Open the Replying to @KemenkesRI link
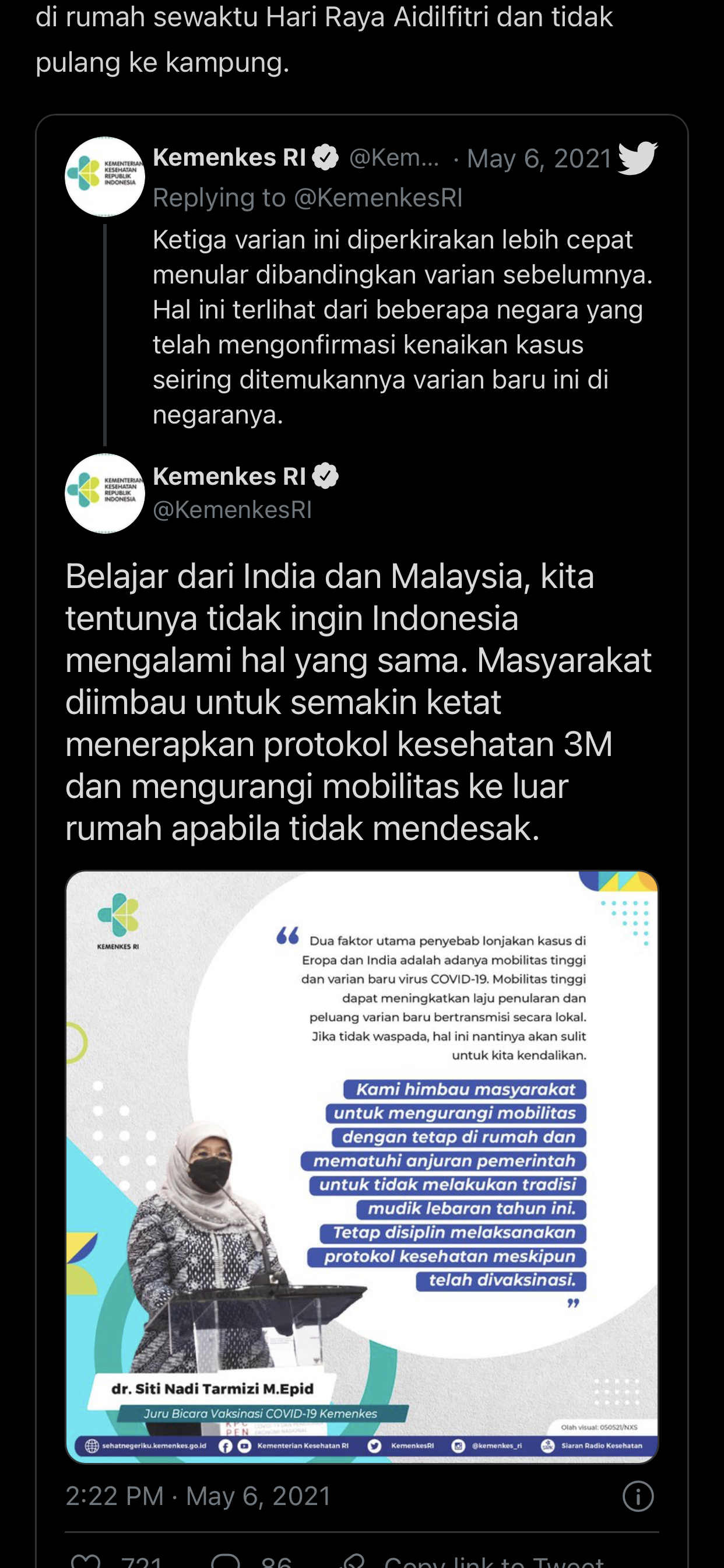The width and height of the screenshot is (724, 1568). click(308, 198)
